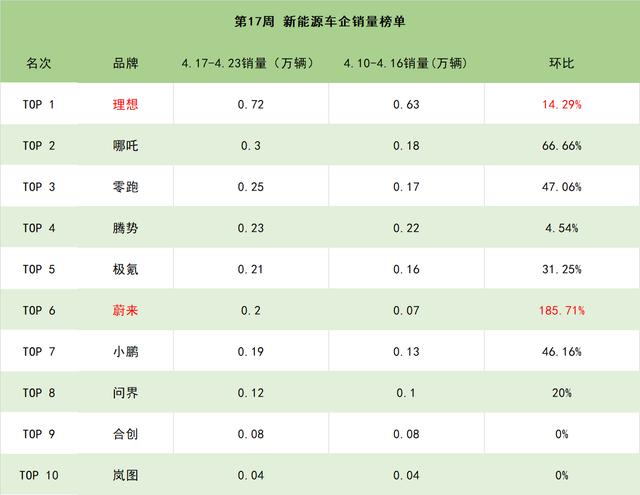Select the 极氪 brand cell
This screenshot has height=495, width=640.
[125, 269]
